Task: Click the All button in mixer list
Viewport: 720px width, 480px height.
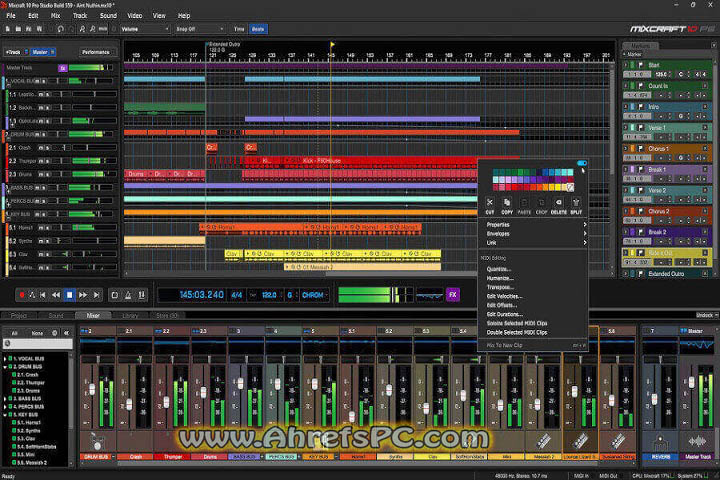Action: (x=14, y=333)
